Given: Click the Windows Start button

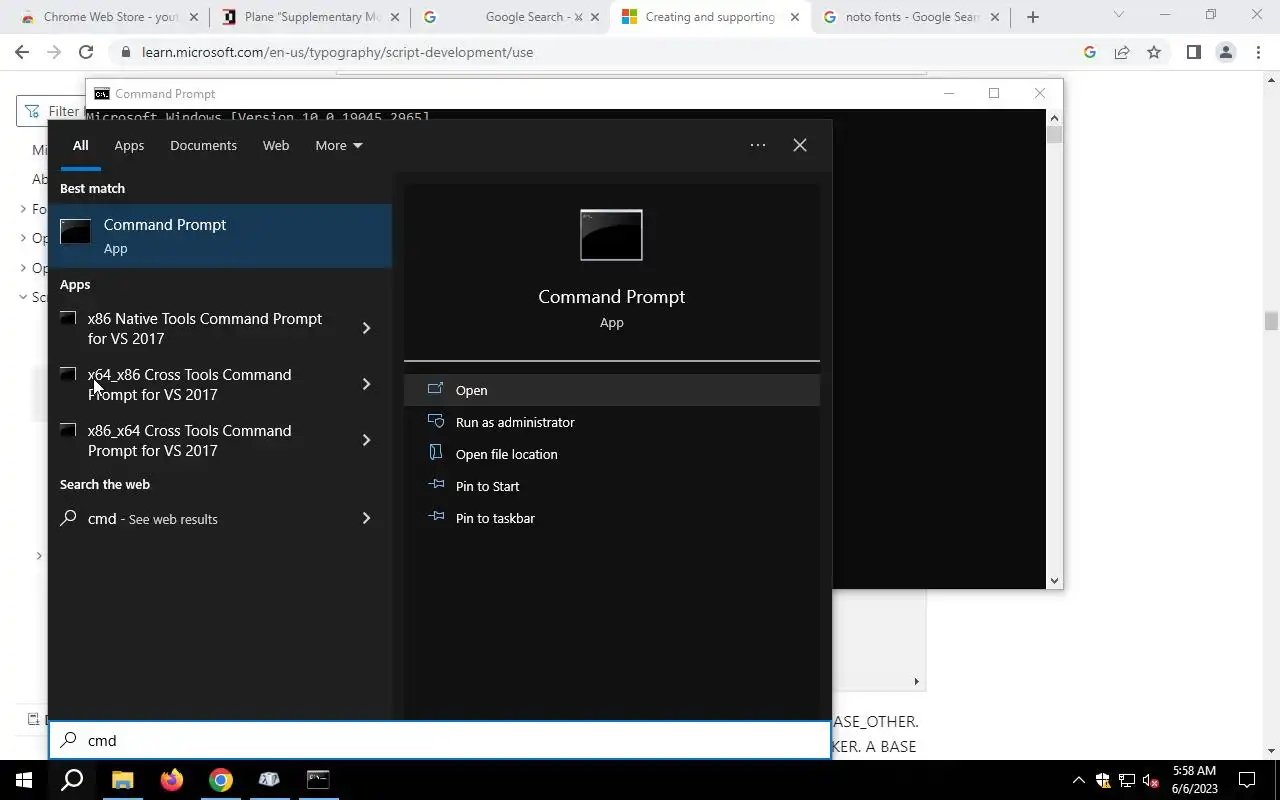Looking at the screenshot, I should point(24,780).
